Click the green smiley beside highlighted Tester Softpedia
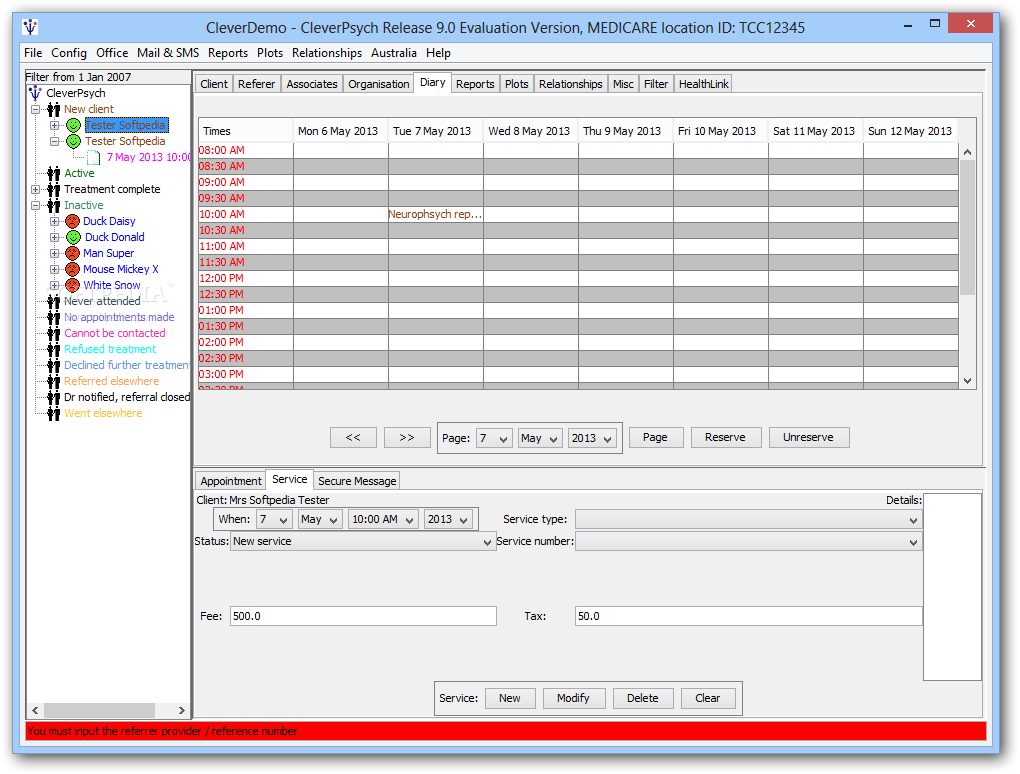The width and height of the screenshot is (1020, 774). pyautogui.click(x=74, y=125)
